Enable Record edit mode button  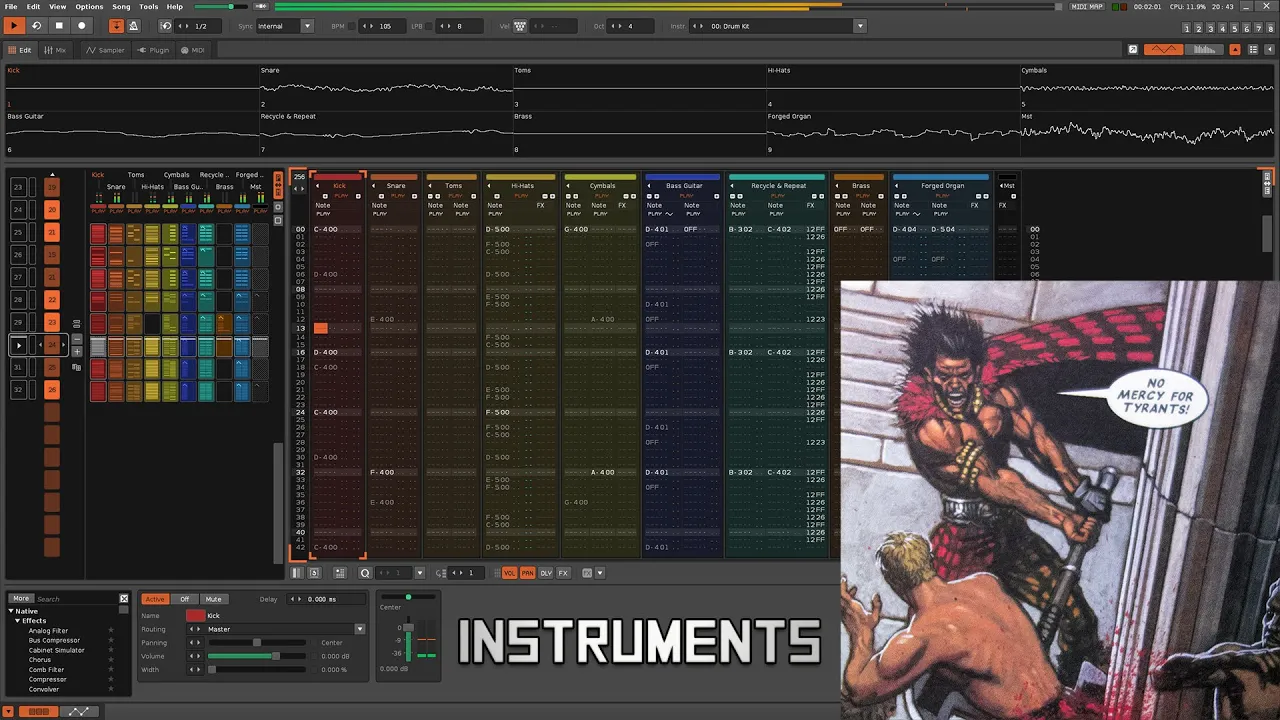(82, 26)
